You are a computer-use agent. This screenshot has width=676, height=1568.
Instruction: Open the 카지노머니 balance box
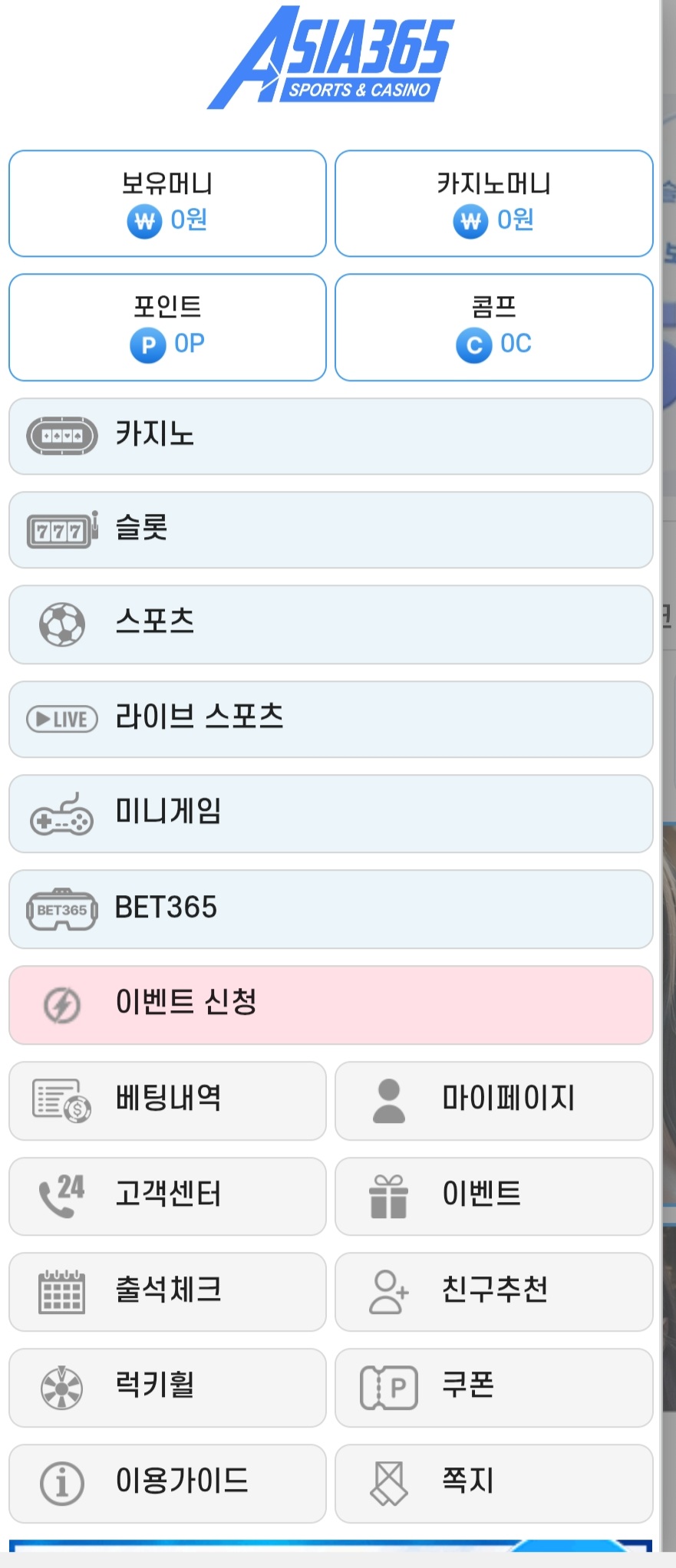pyautogui.click(x=494, y=203)
